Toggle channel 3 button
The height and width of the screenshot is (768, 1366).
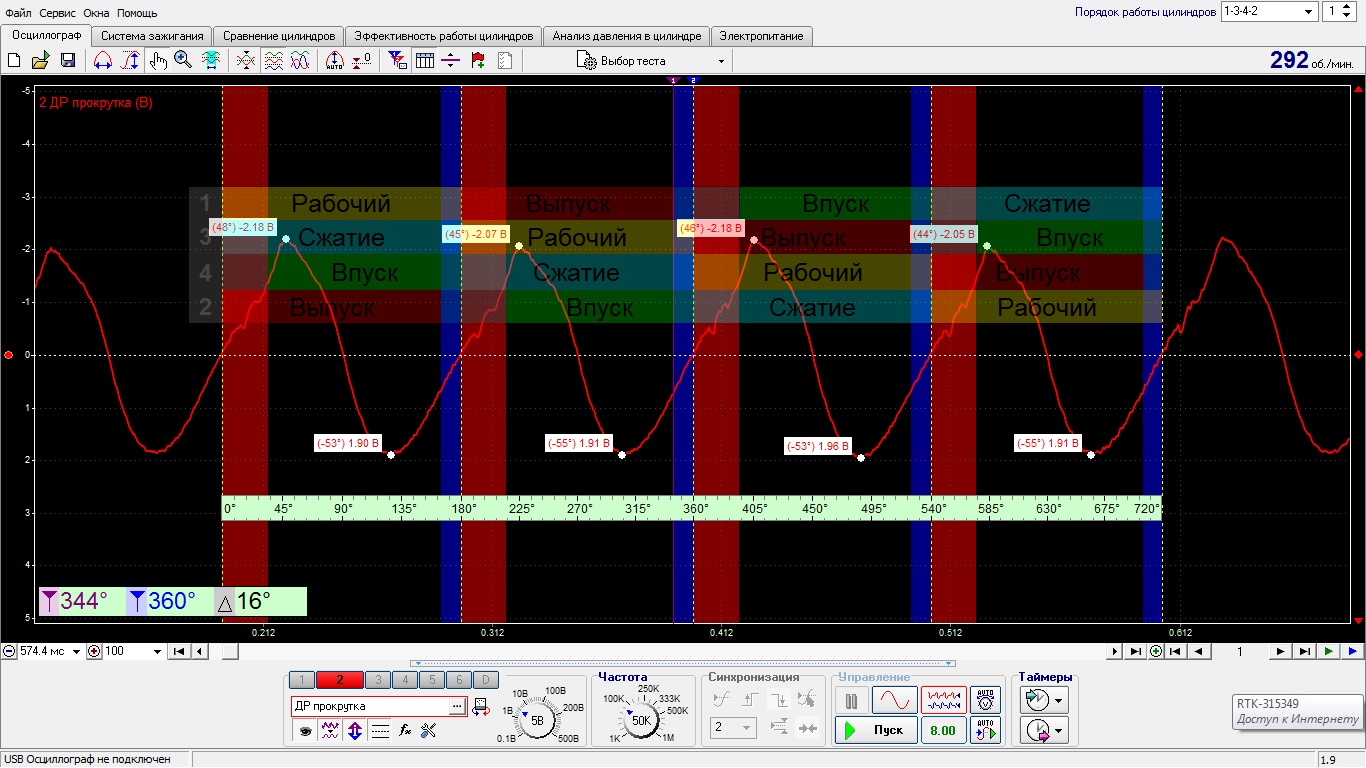pyautogui.click(x=378, y=680)
